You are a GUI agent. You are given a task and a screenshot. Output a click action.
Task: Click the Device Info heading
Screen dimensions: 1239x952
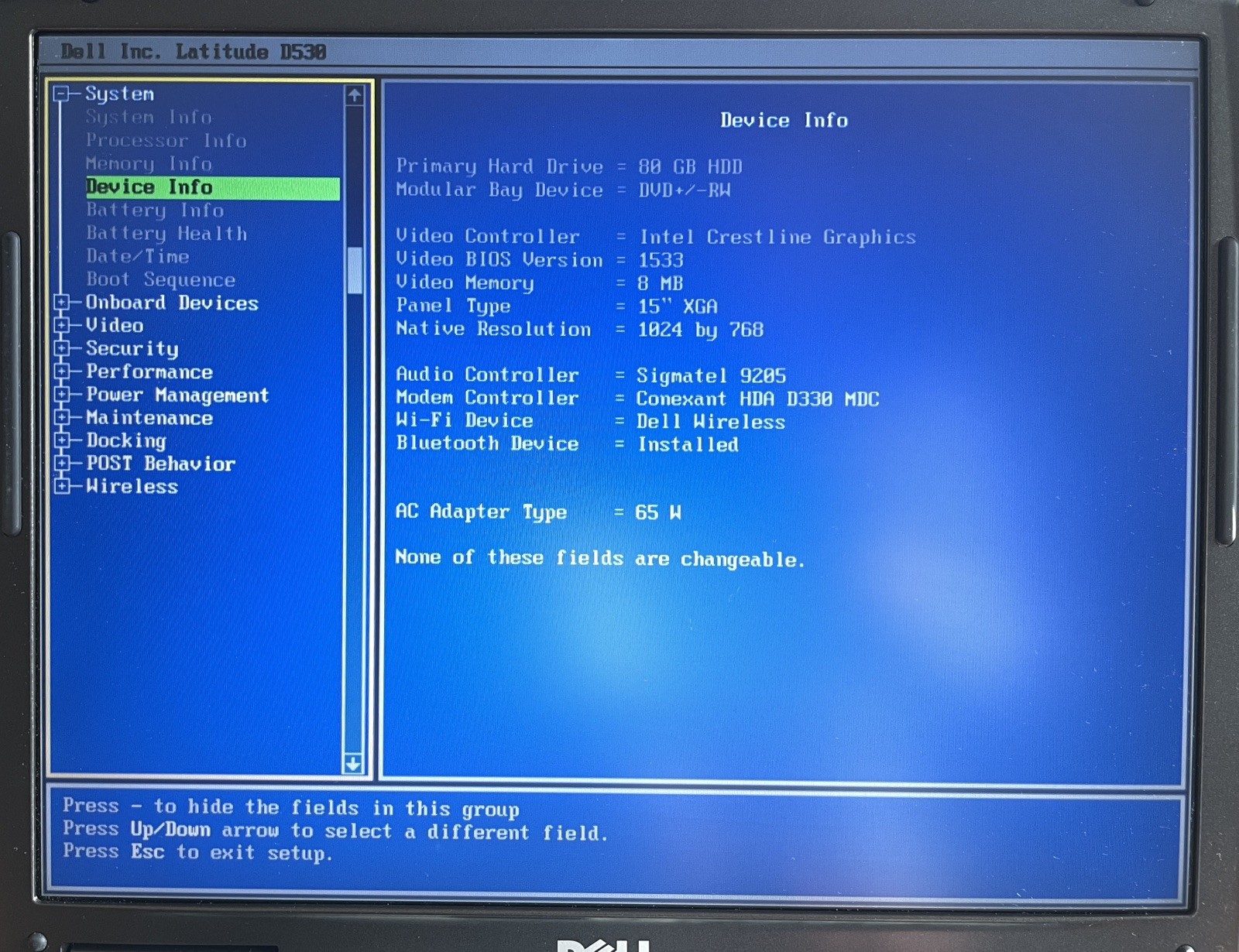click(784, 121)
